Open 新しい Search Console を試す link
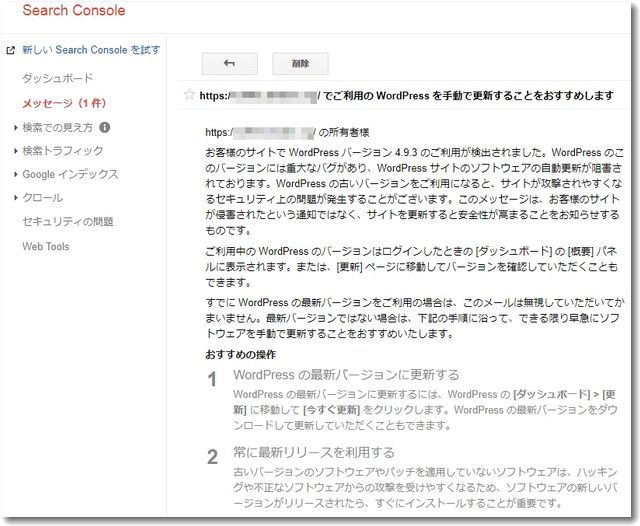The height and width of the screenshot is (526, 640). click(x=91, y=50)
